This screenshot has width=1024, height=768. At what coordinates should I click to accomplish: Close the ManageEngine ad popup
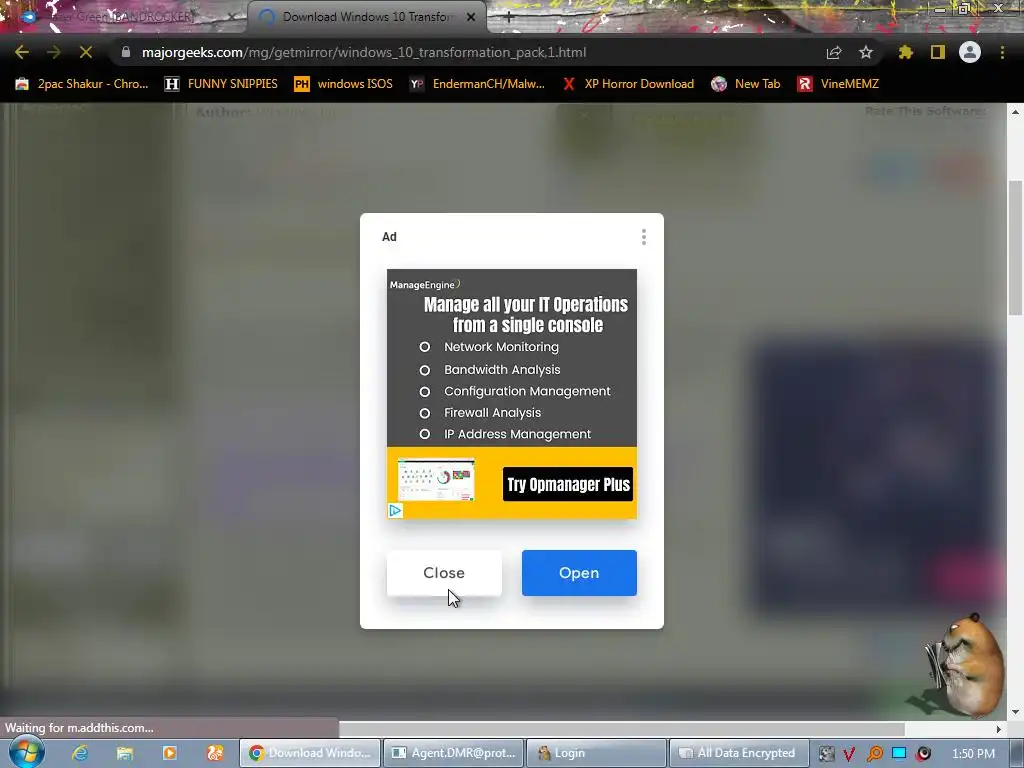pyautogui.click(x=444, y=573)
